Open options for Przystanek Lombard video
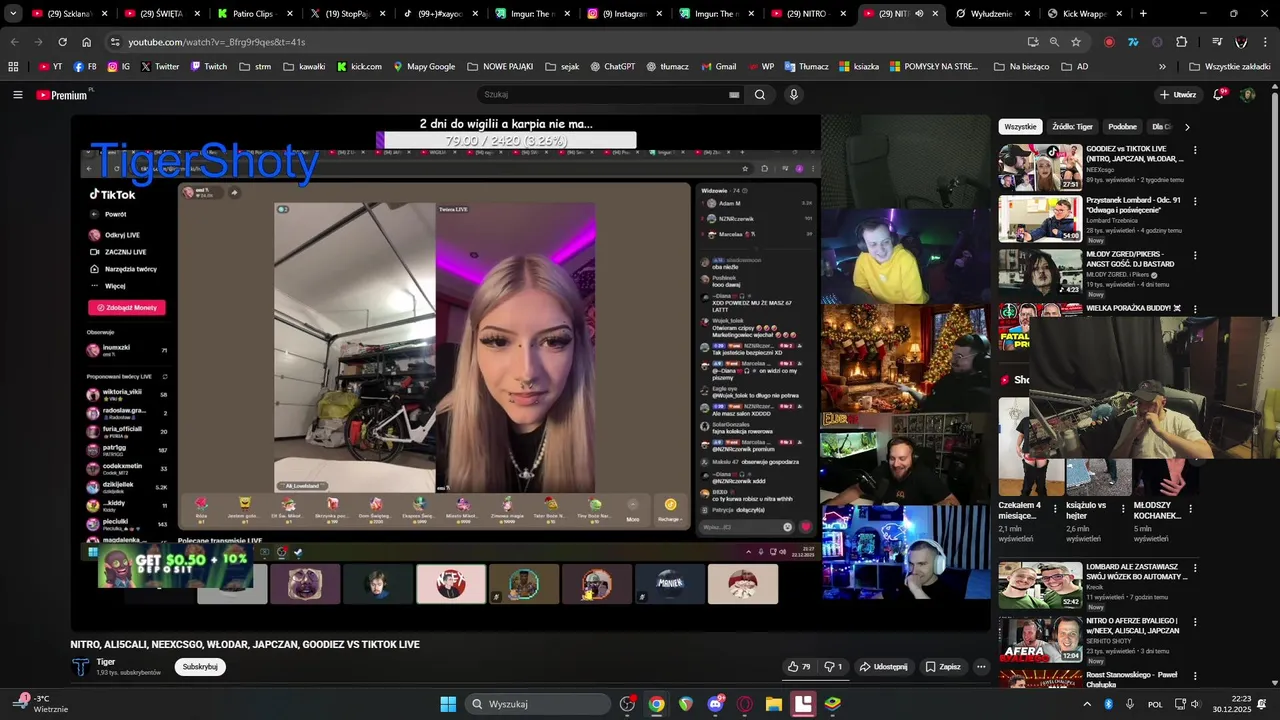Screen dimensions: 1280x720 [1195, 201]
